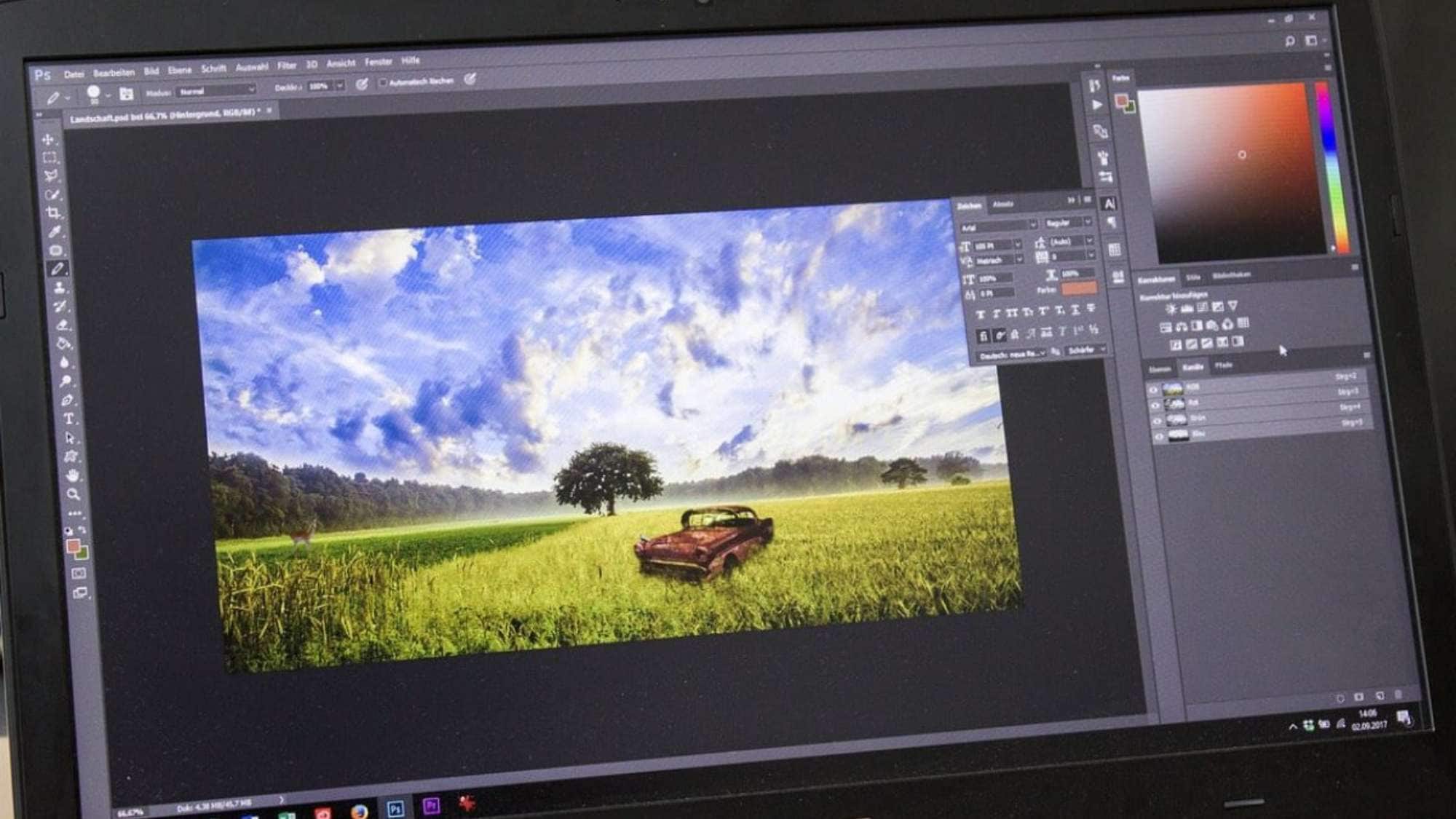Pick the Eyedropper tool
Screen dimensions: 1456x819
click(x=55, y=232)
